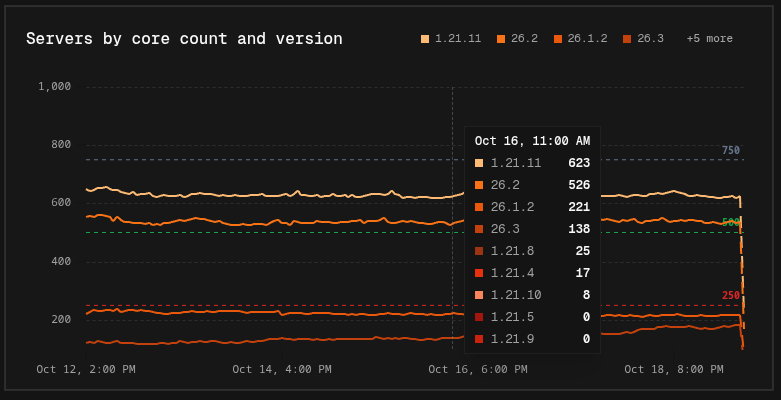Click the 1.21.10 swatch in the tooltip
Image resolution: width=781 pixels, height=400 pixels.
479,295
